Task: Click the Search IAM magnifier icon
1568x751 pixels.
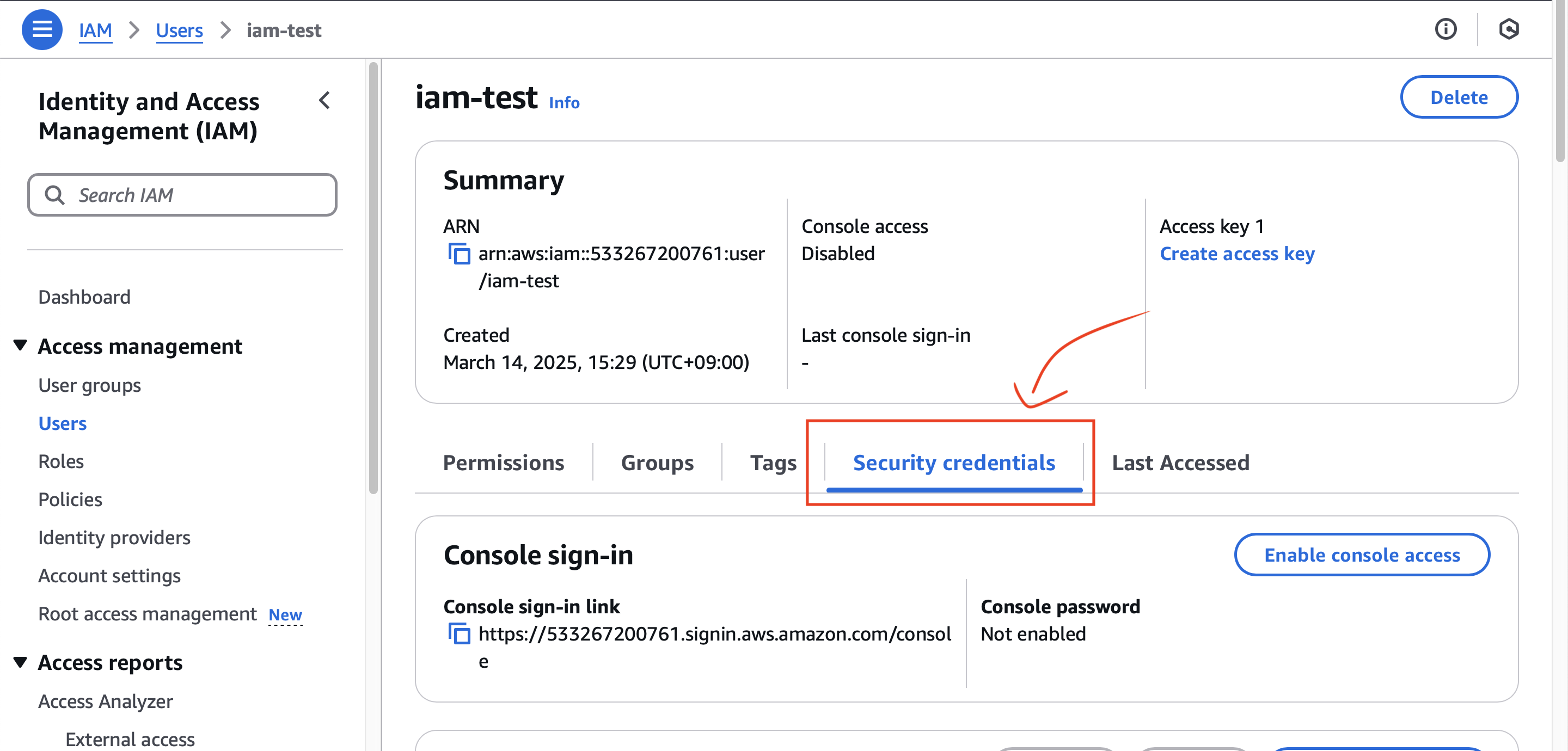Action: (x=55, y=195)
